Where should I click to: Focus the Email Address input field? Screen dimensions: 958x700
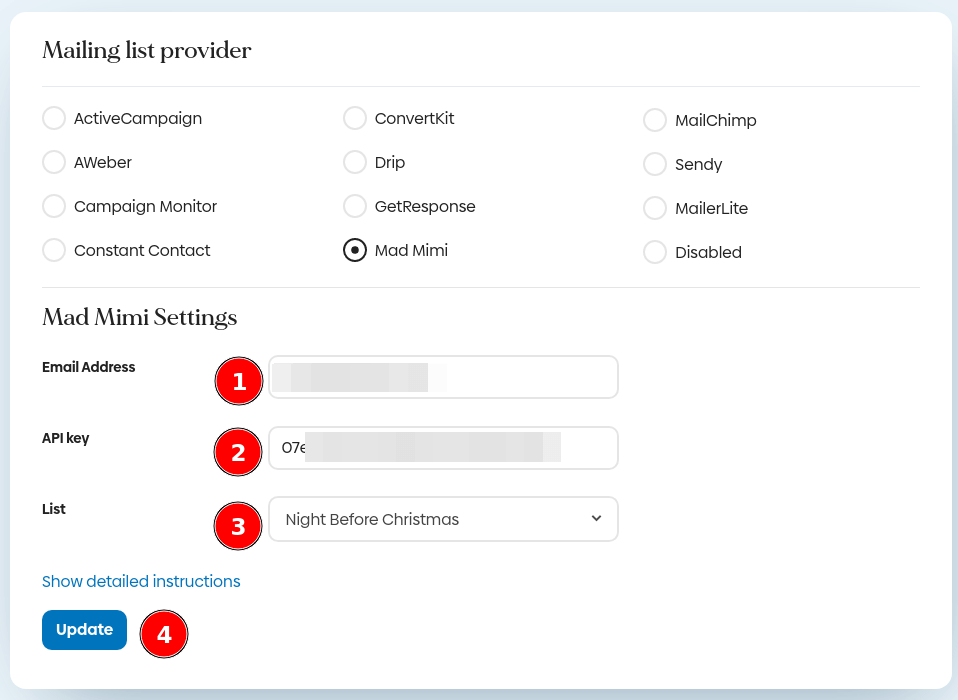(444, 377)
